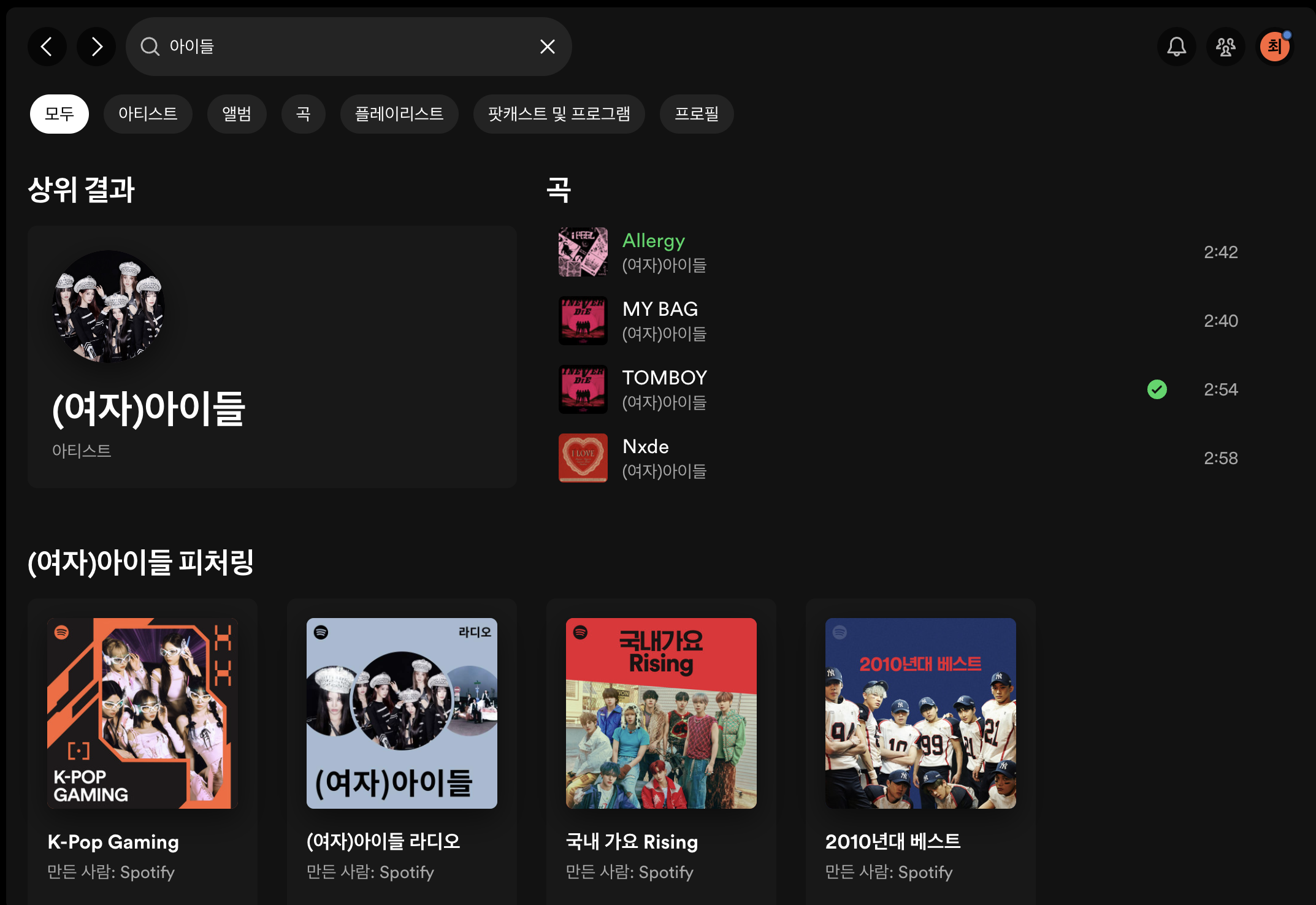This screenshot has width=1316, height=905.
Task: Select the 모두 filter chip
Action: 59,114
